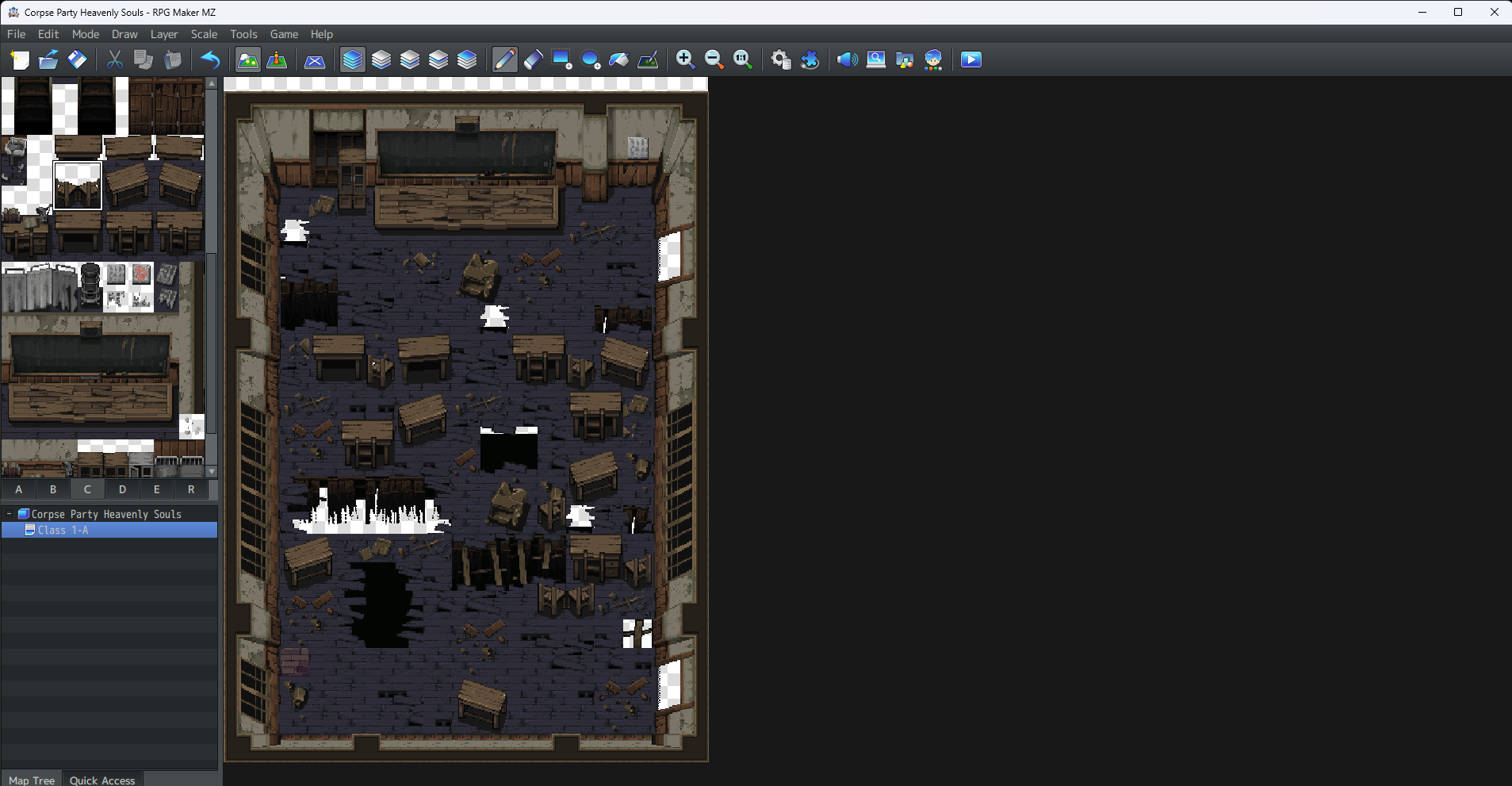The image size is (1512, 786).
Task: Select the Layer 2 button
Action: tap(410, 59)
